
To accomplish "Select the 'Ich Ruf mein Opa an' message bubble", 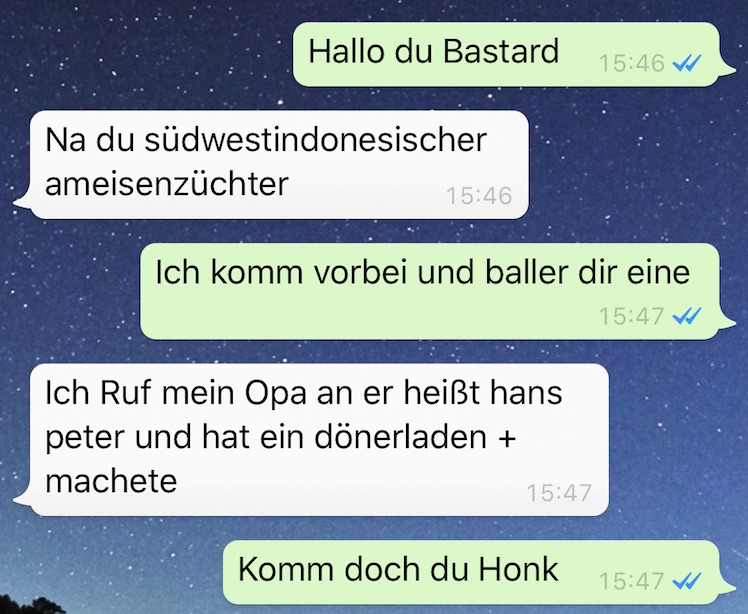I will coord(315,439).
